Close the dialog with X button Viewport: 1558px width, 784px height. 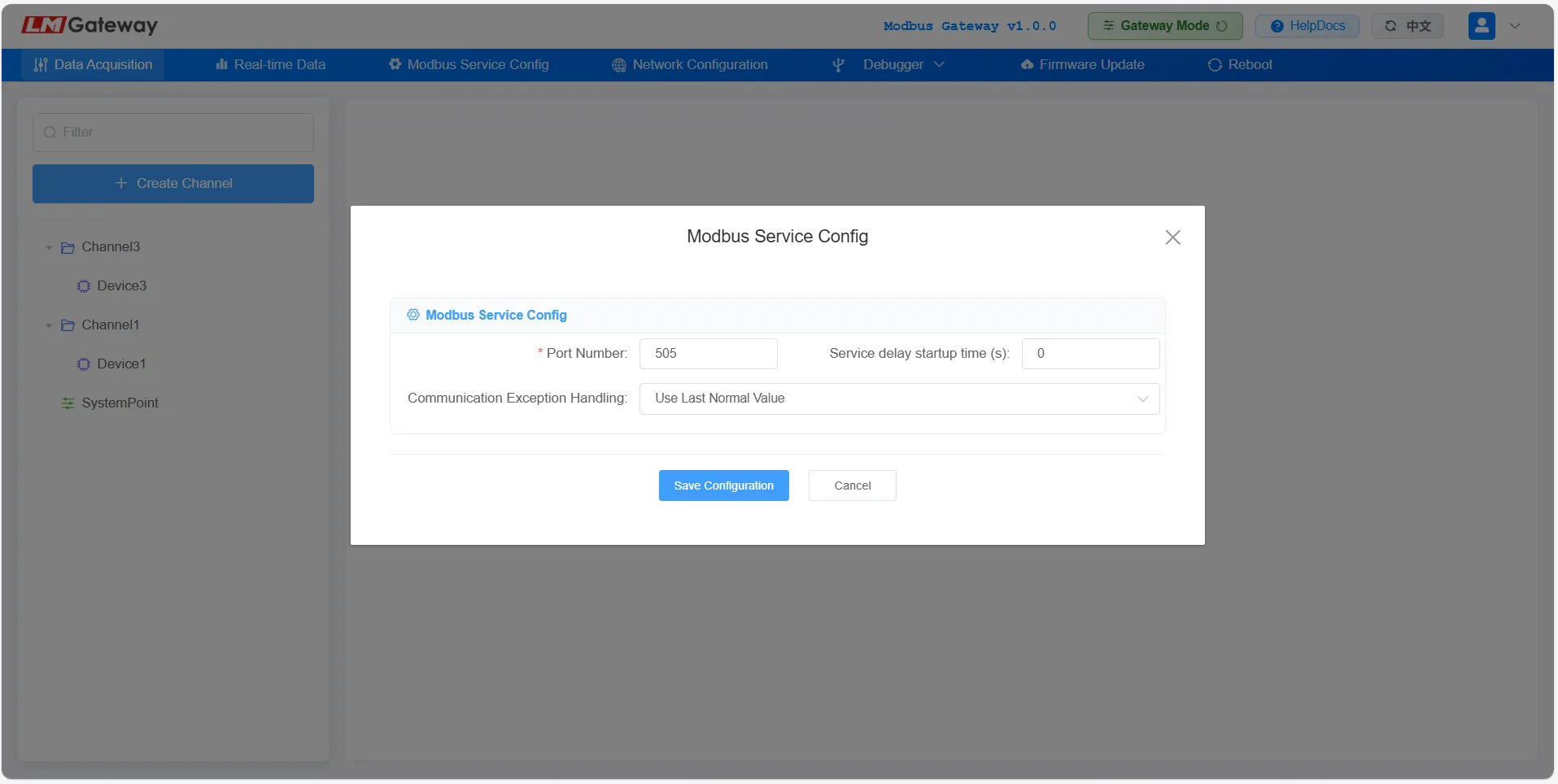point(1172,237)
